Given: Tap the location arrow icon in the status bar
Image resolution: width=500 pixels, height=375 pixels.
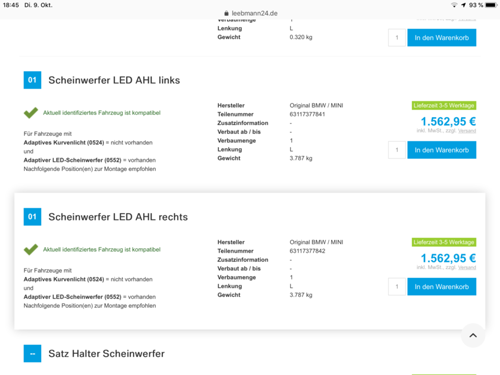Looking at the screenshot, I should pyautogui.click(x=463, y=5).
